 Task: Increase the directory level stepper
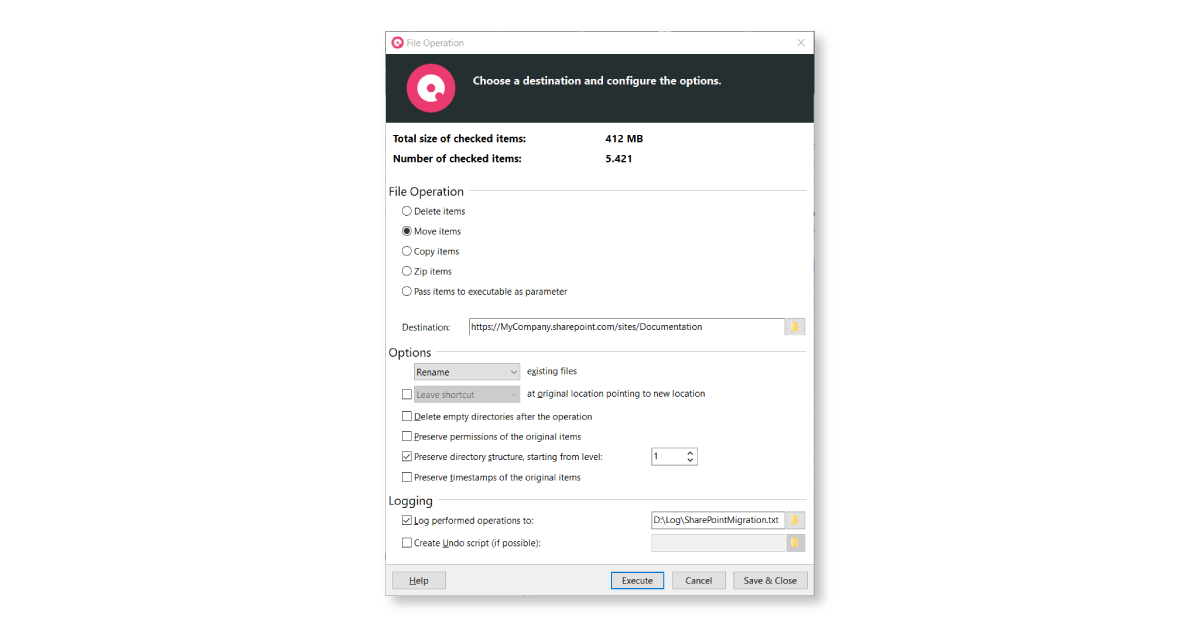tap(690, 453)
